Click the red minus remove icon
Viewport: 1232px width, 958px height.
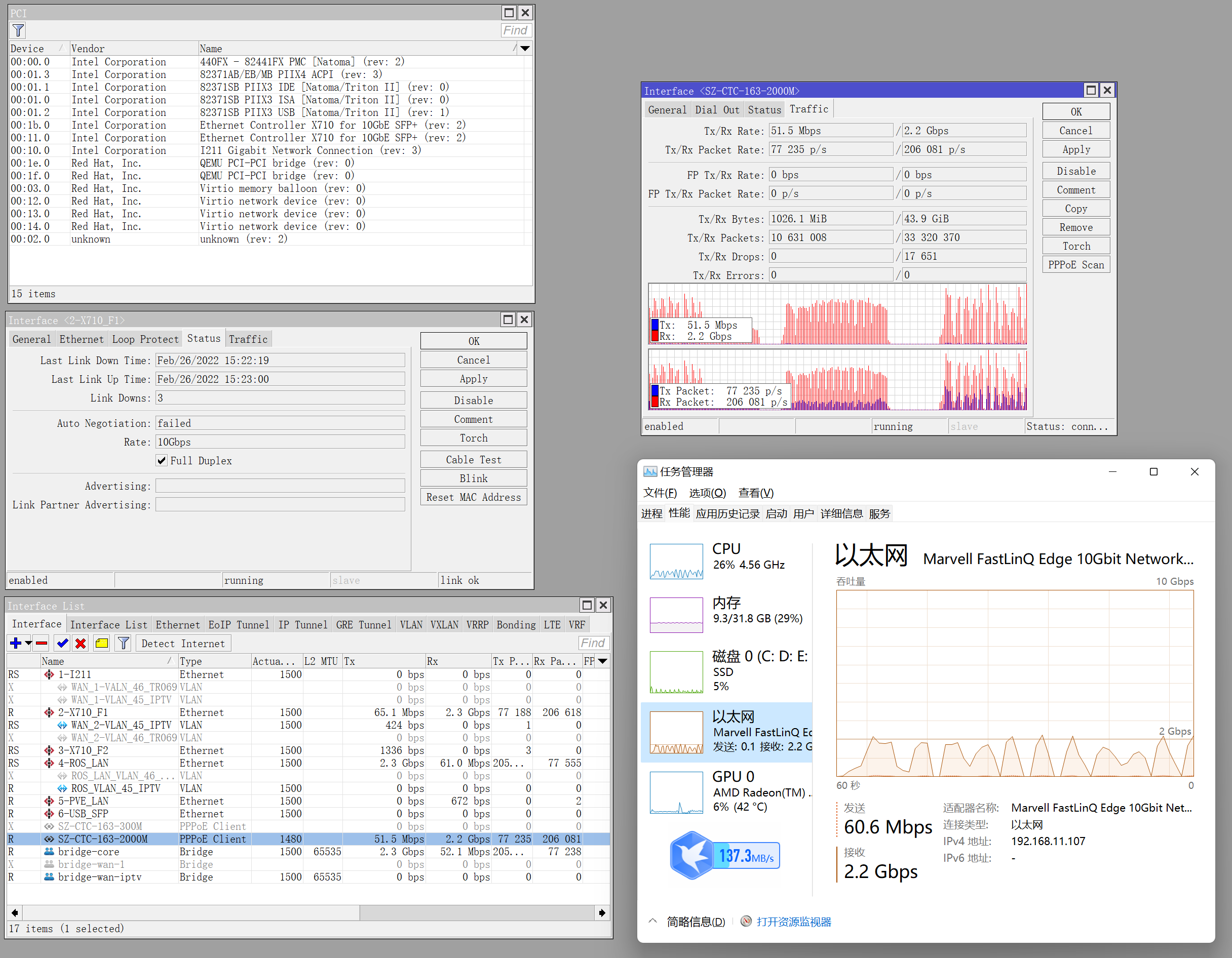pos(42,644)
